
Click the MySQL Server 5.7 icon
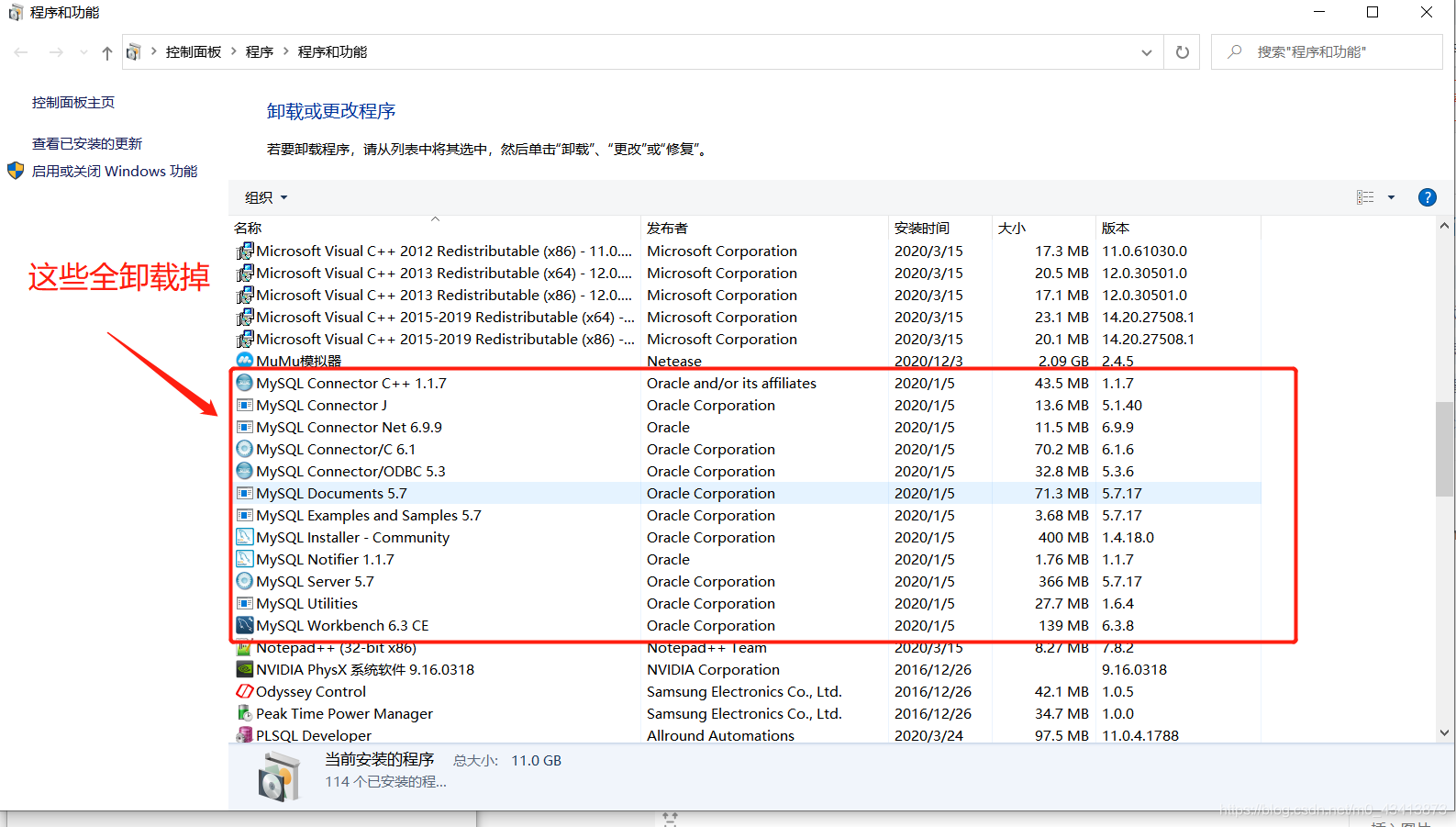click(244, 581)
